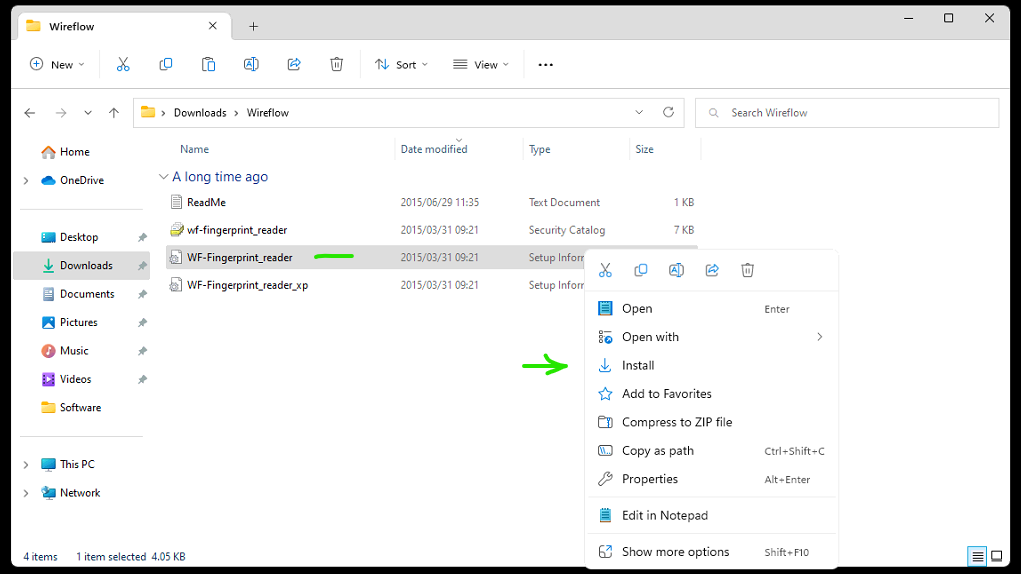Choose Compress to ZIP file
1021x574 pixels.
pyautogui.click(x=712, y=422)
